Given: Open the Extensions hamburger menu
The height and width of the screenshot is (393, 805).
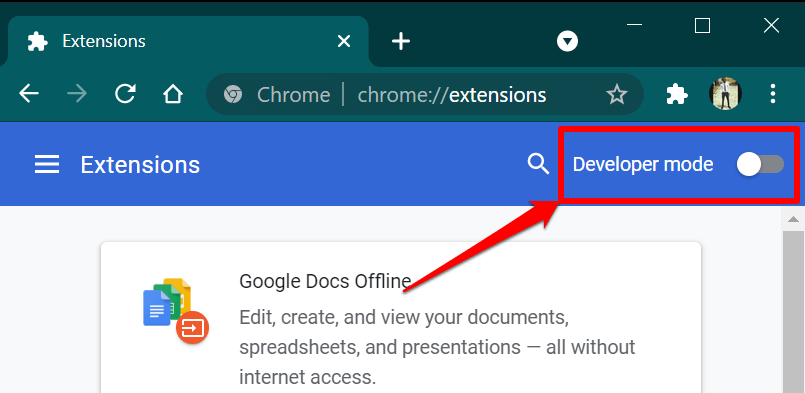Looking at the screenshot, I should pos(47,165).
